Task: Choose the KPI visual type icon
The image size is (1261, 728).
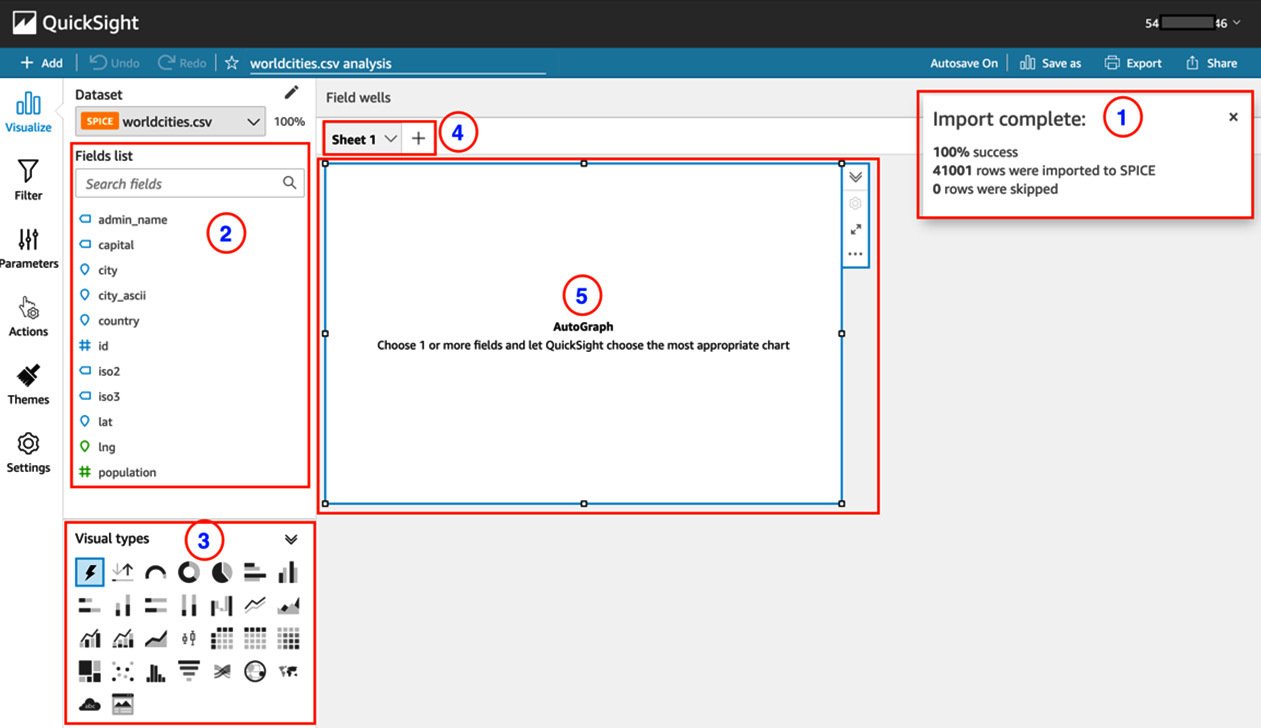Action: (123, 572)
